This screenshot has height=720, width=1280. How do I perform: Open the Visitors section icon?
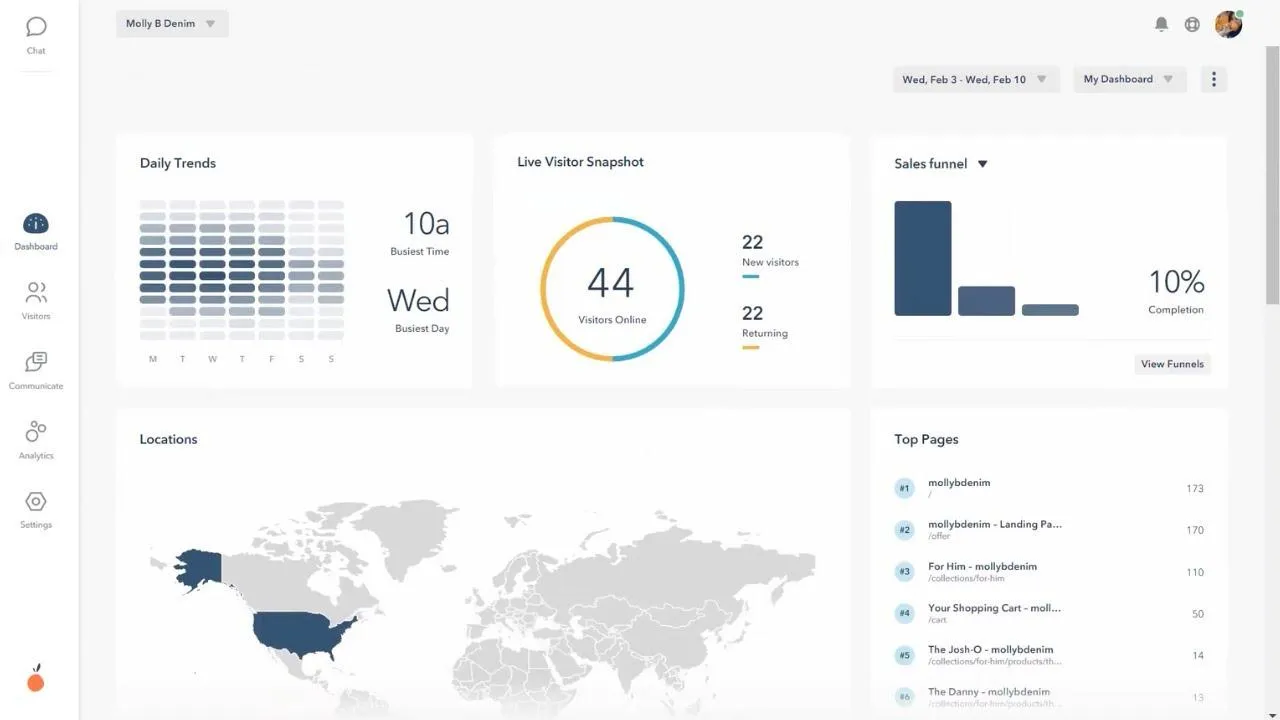[36, 293]
